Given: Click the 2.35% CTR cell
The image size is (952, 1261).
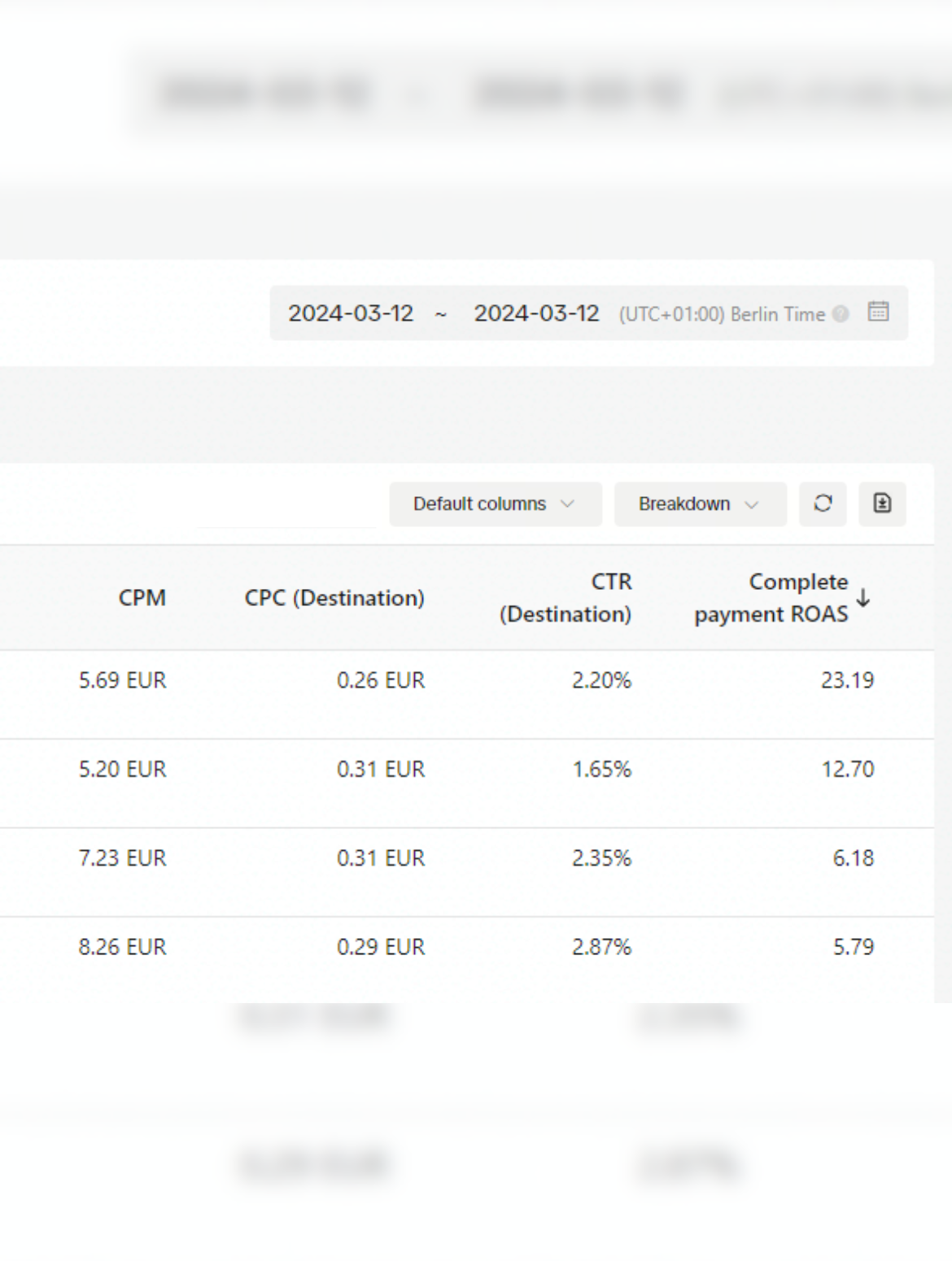Looking at the screenshot, I should [x=601, y=857].
